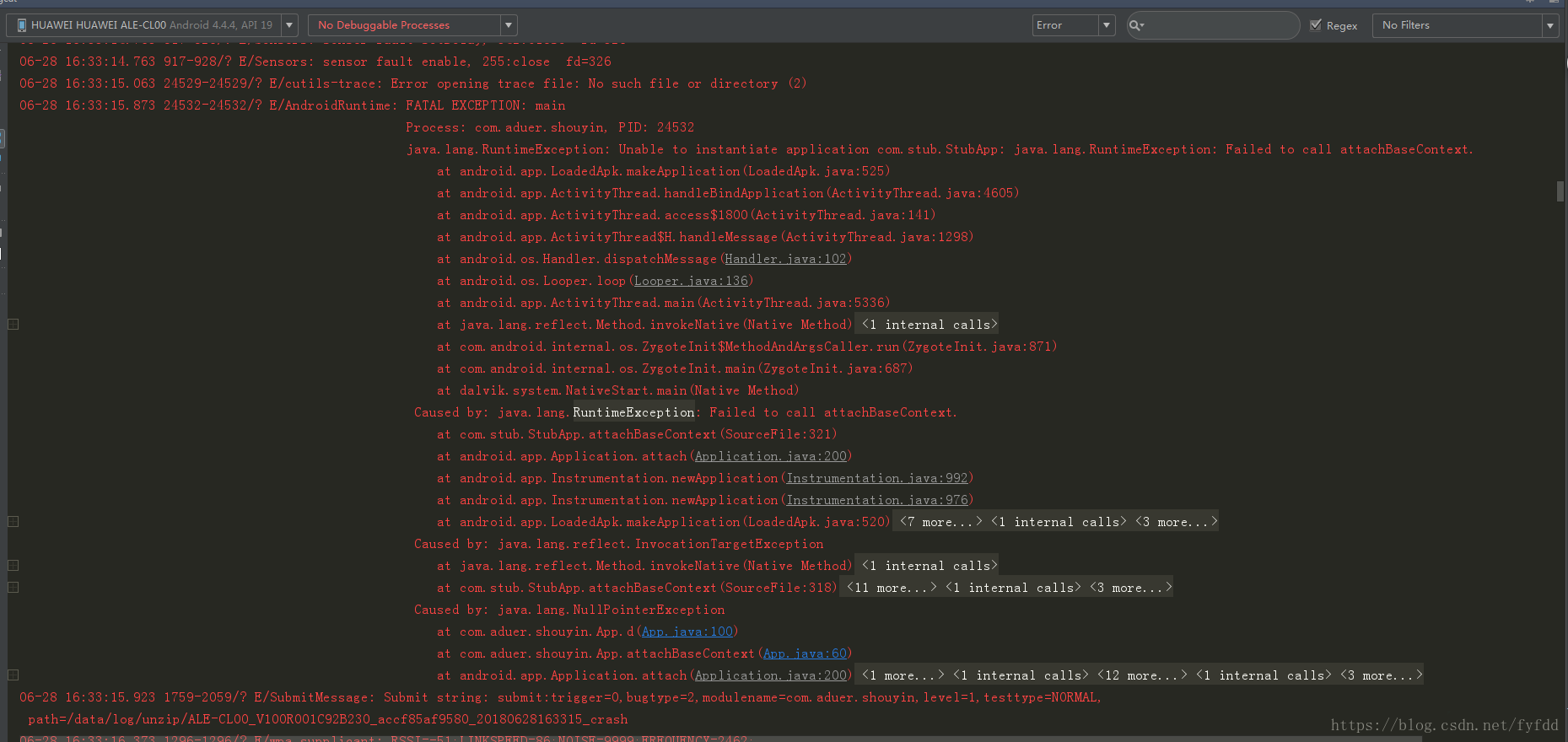Open the No Filters dropdown

pos(1465,25)
